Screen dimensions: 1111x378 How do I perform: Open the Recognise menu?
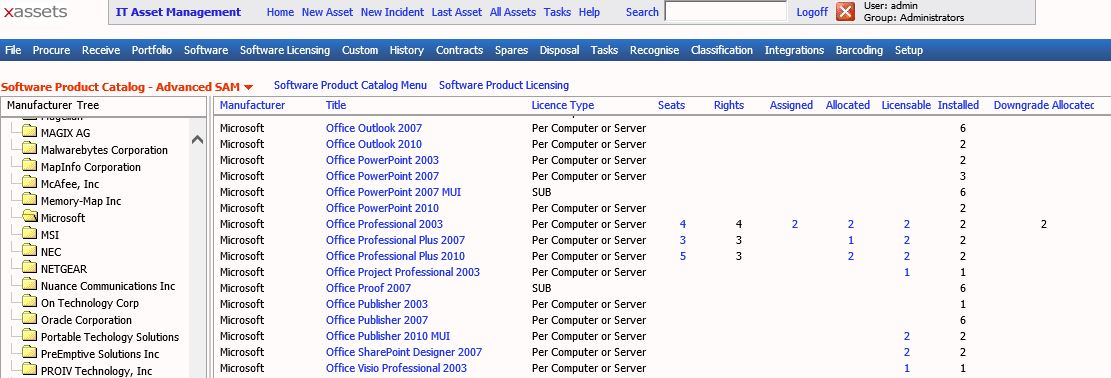click(654, 50)
